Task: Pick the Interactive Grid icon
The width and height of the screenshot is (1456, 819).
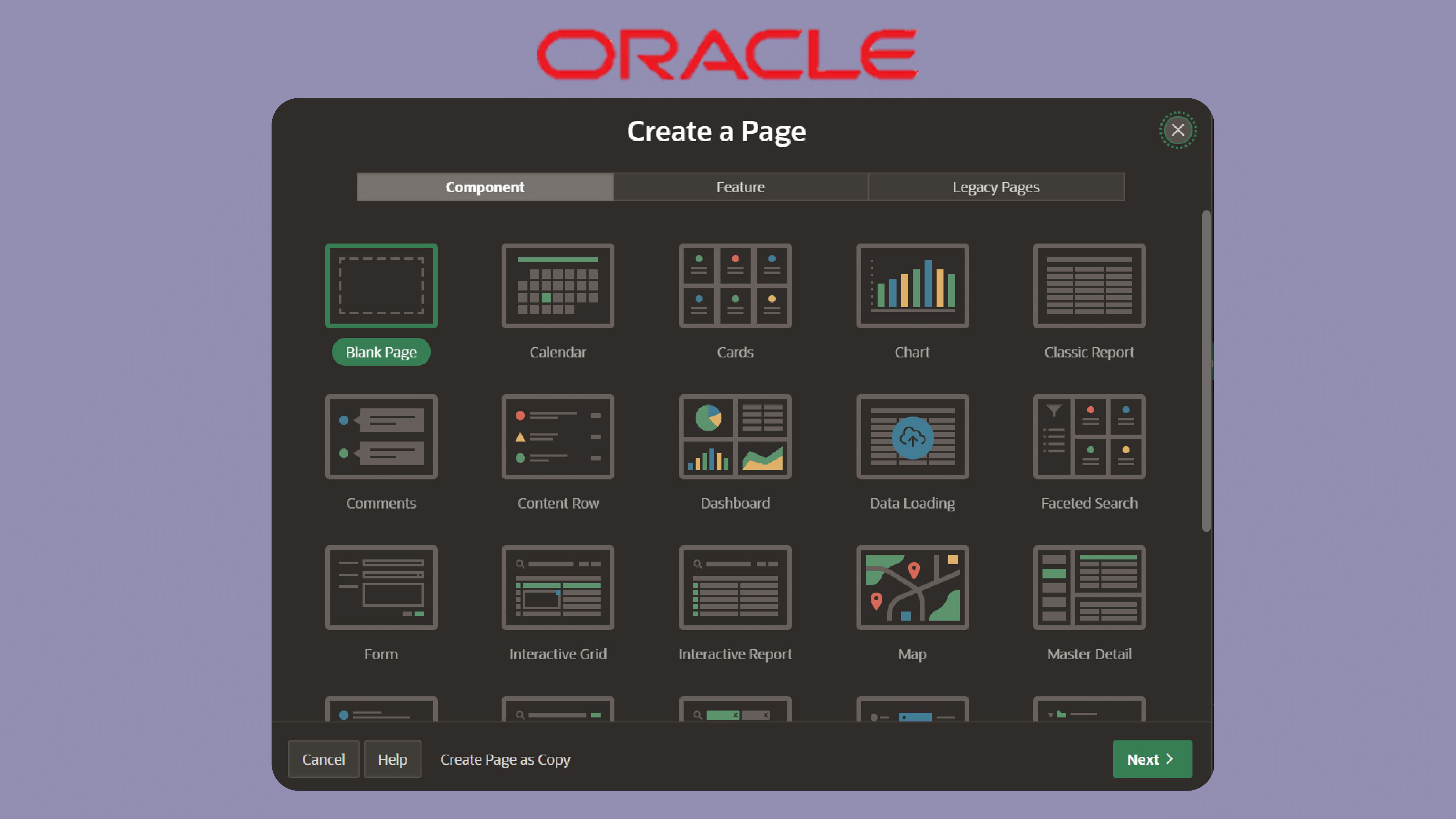Action: tap(557, 587)
